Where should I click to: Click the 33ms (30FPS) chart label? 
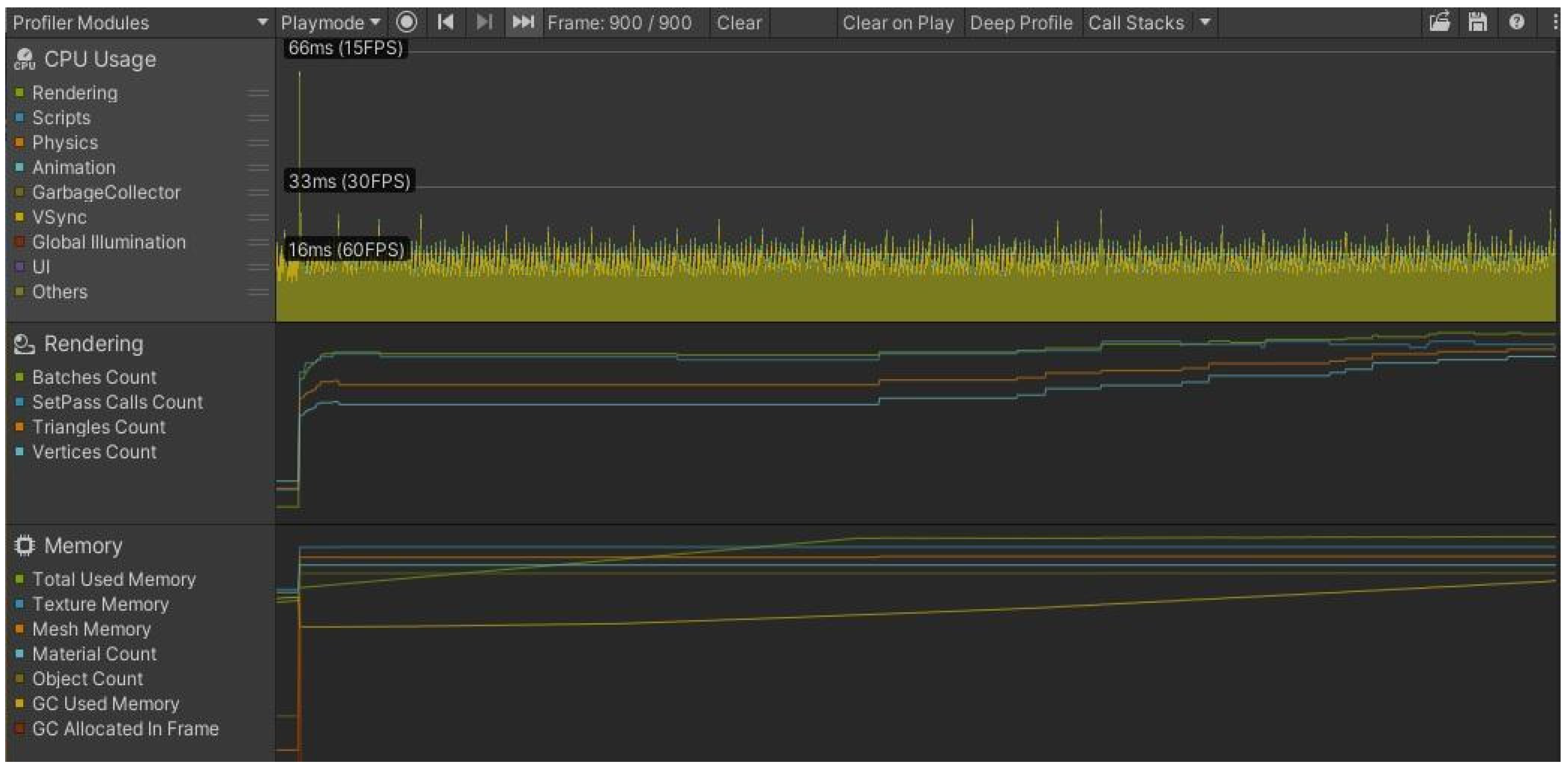(x=349, y=181)
